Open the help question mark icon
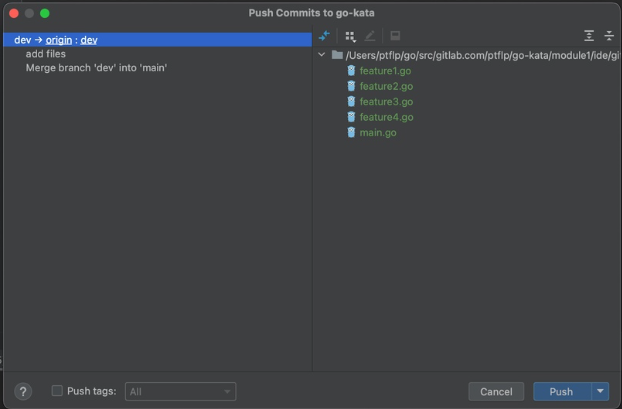The image size is (622, 409). pyautogui.click(x=24, y=391)
